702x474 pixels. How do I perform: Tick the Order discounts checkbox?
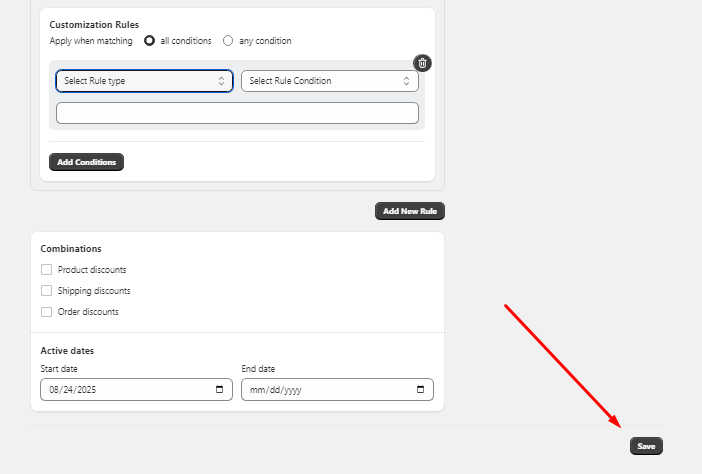pyautogui.click(x=47, y=312)
